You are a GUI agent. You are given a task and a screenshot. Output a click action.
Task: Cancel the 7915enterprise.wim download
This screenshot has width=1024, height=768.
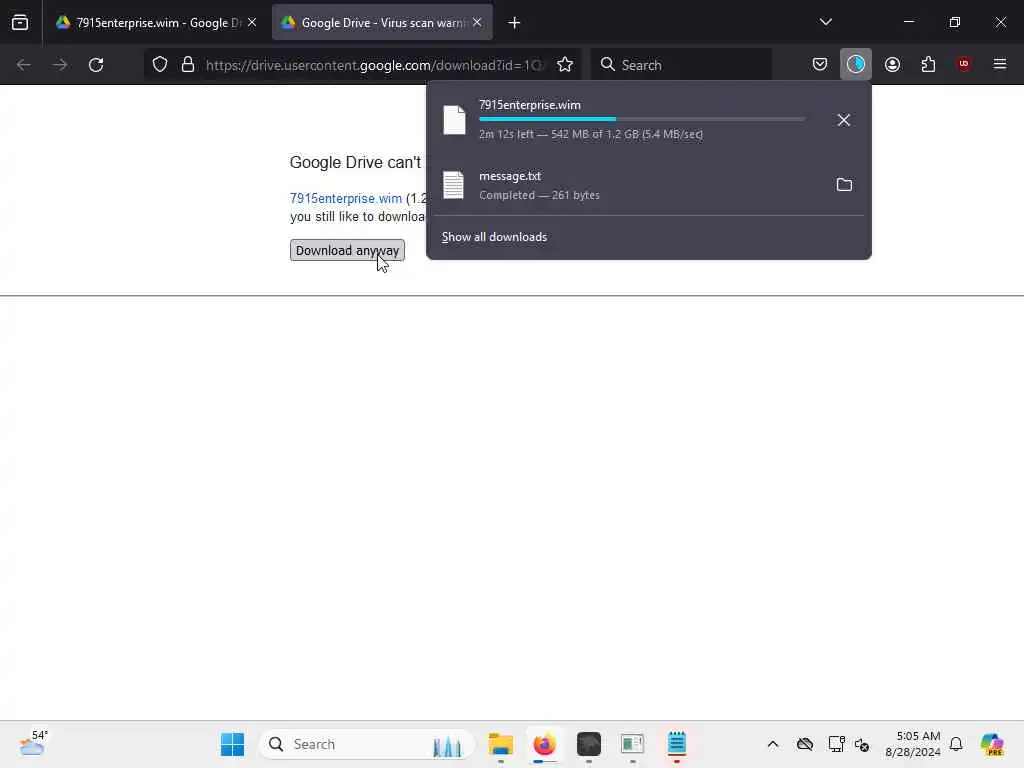844,120
